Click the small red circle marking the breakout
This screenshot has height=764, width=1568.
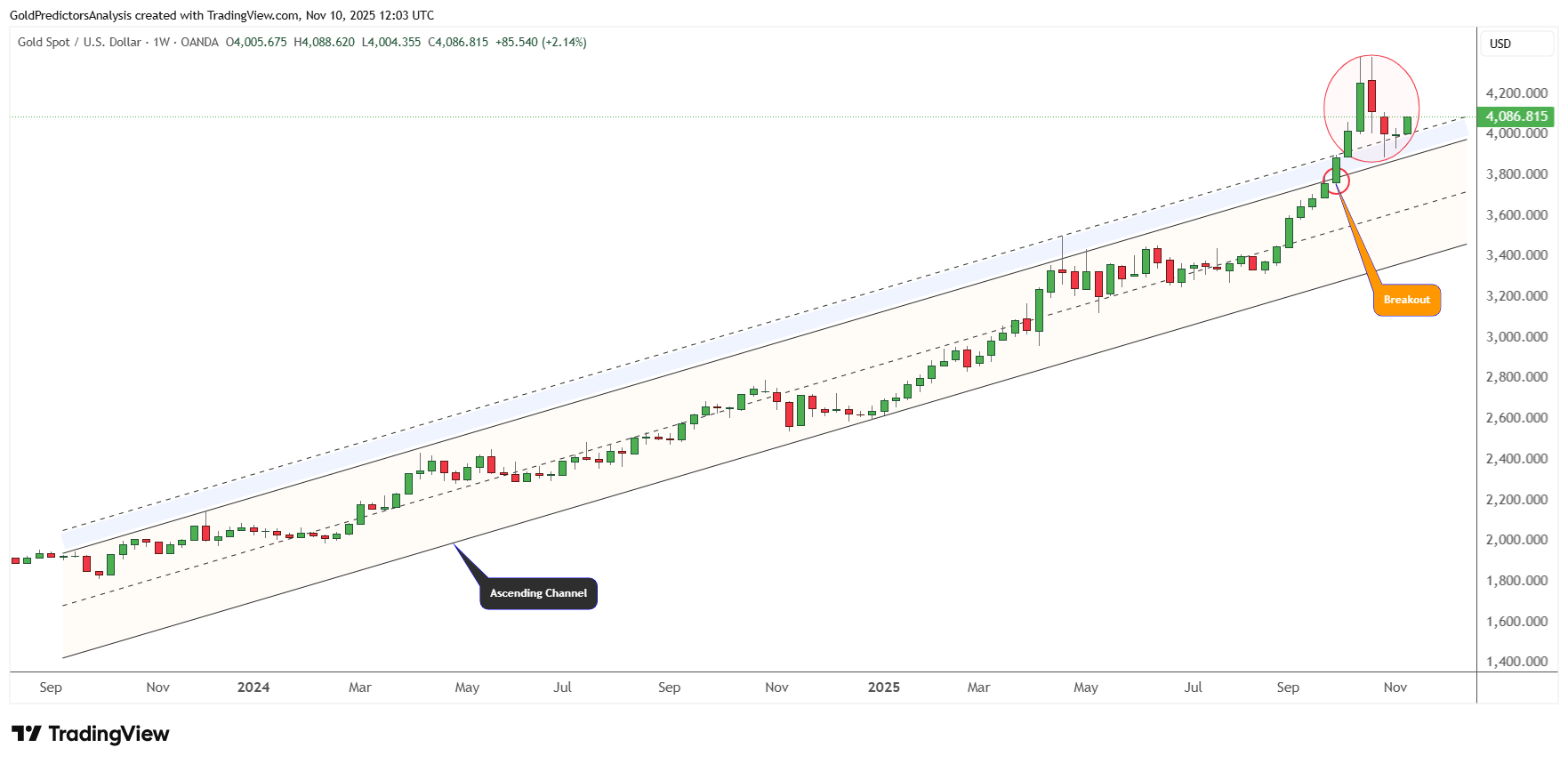(x=1336, y=181)
